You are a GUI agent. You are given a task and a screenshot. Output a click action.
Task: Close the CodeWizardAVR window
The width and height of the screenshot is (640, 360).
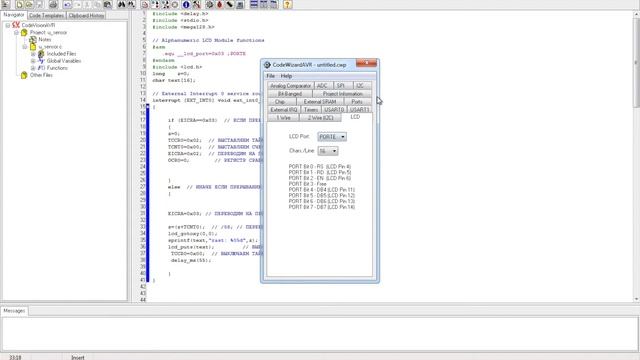[366, 63]
